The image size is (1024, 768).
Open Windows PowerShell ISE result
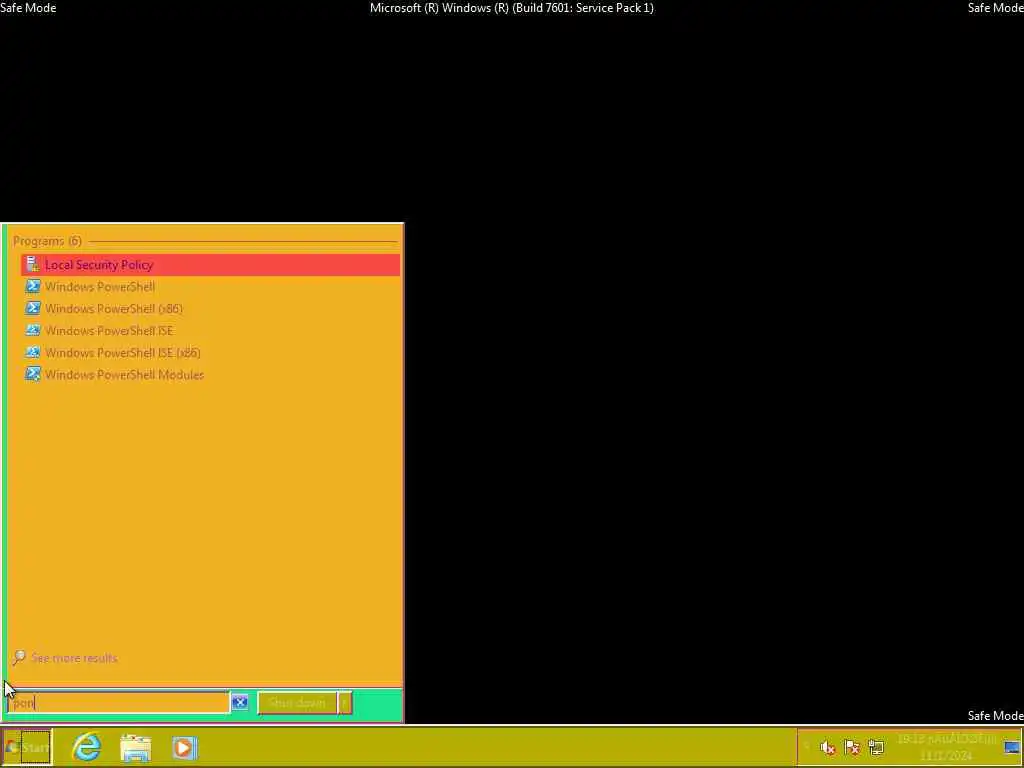(210, 330)
